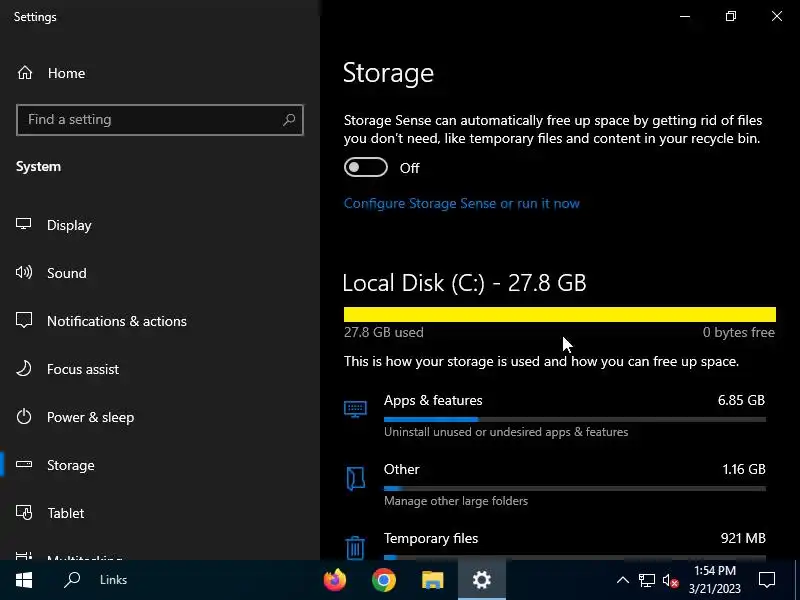Launch Google Chrome from taskbar

(x=384, y=580)
